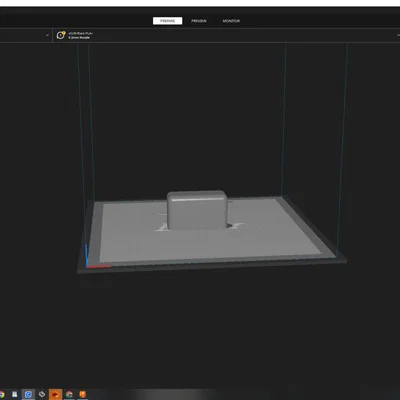Select the gray 3D model on the plate
Screen dimensions: 400x400
(197, 210)
